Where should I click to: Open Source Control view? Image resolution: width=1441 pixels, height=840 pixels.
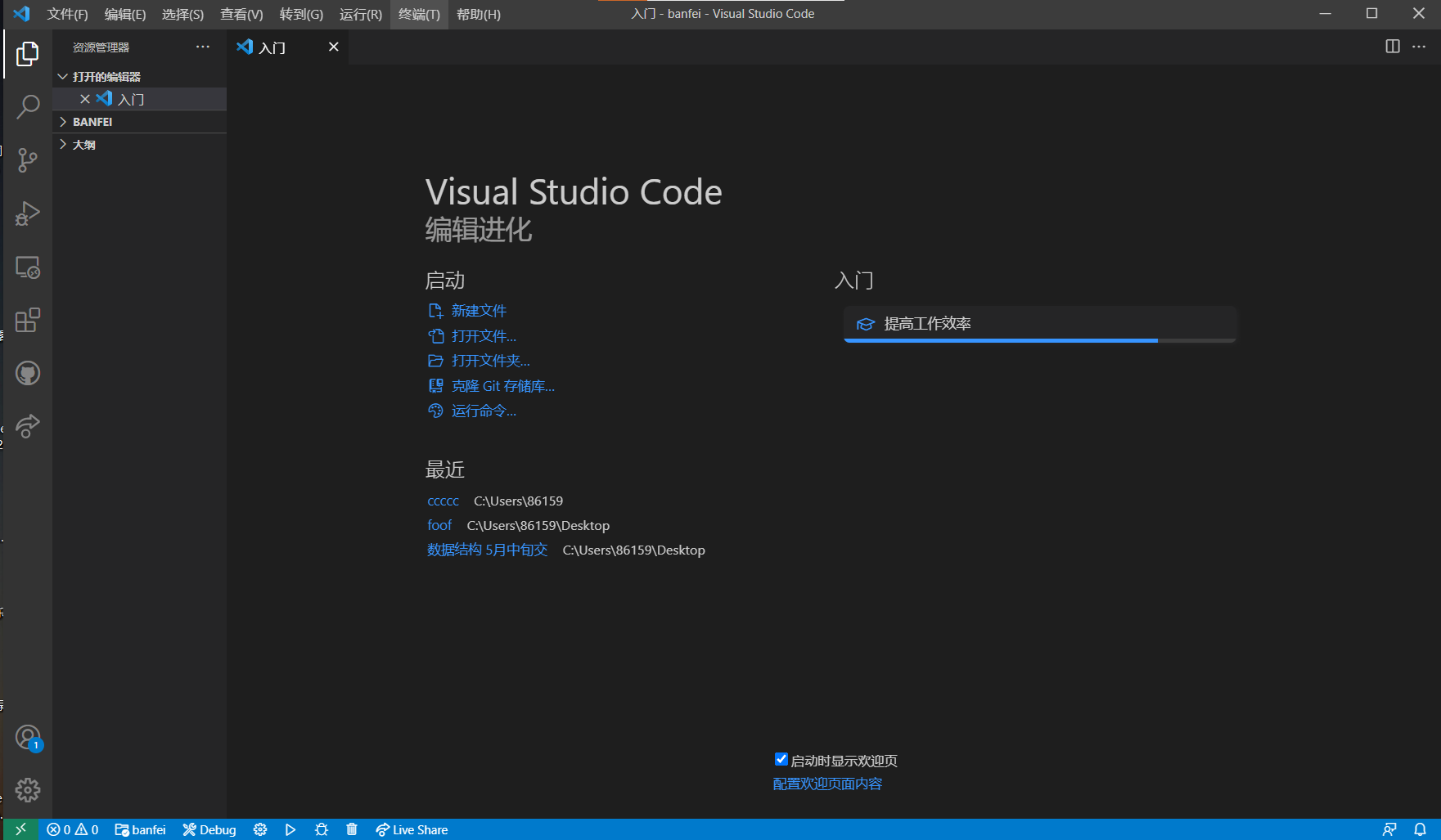point(28,160)
